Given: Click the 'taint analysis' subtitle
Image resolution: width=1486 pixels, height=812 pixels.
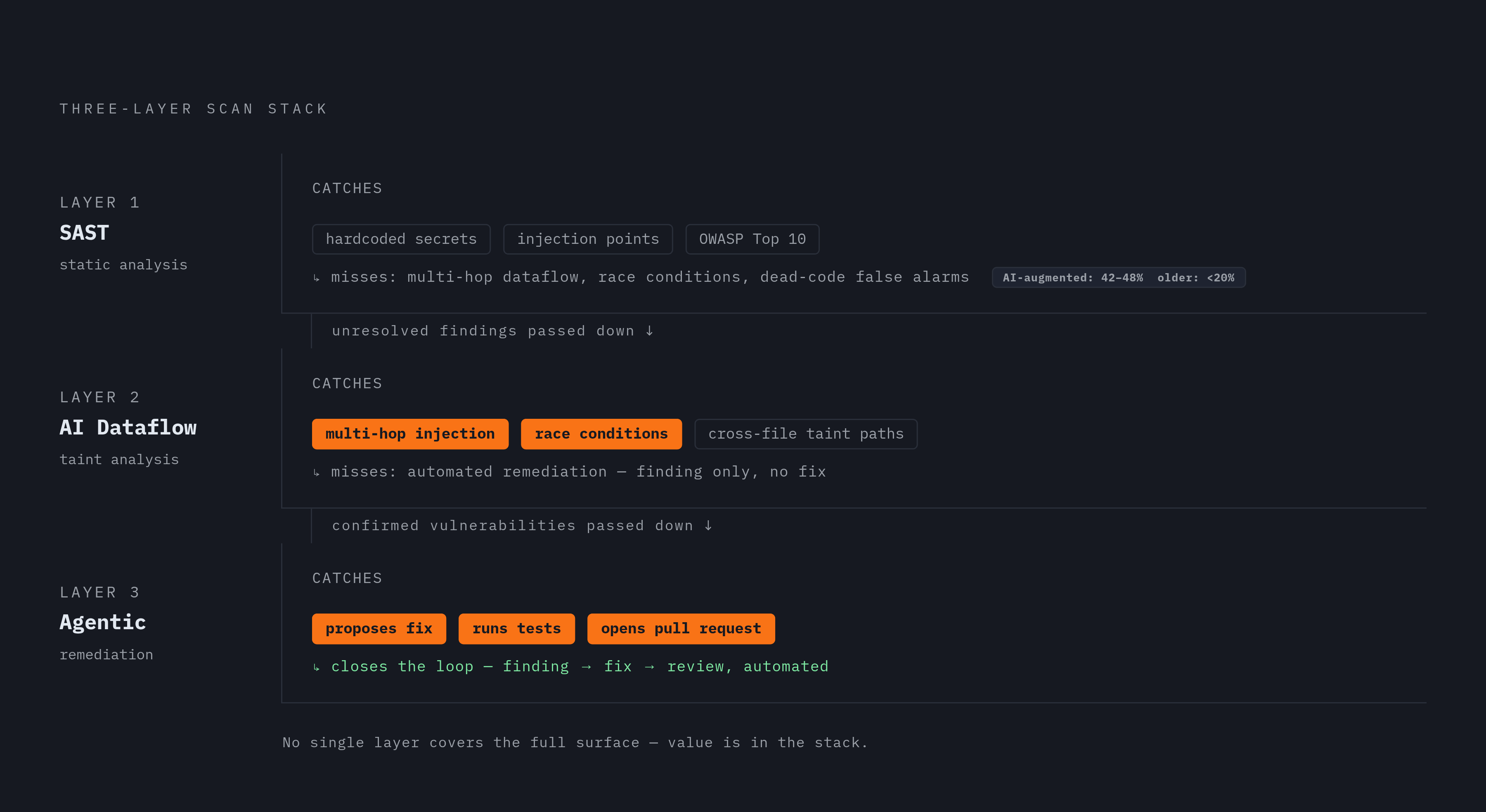Looking at the screenshot, I should click(x=119, y=460).
